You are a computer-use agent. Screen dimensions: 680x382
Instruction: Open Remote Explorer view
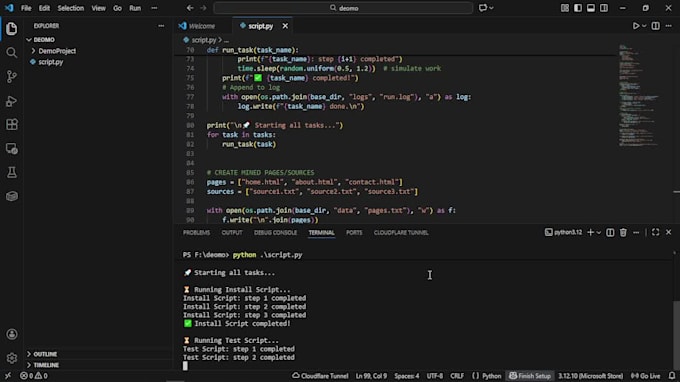tap(12, 149)
